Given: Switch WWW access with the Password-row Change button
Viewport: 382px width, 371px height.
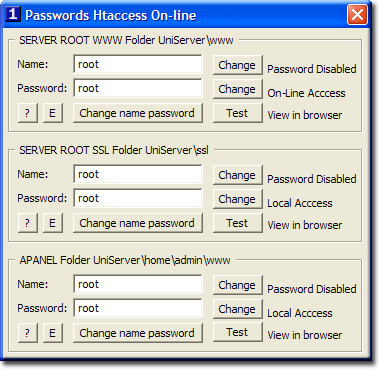Looking at the screenshot, I should tap(238, 89).
